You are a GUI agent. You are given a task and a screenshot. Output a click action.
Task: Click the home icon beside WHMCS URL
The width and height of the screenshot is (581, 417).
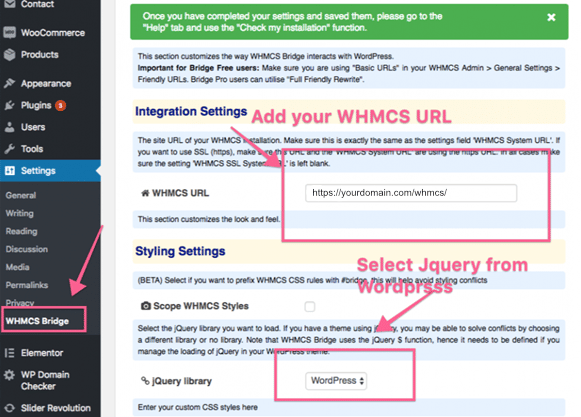[x=145, y=193]
